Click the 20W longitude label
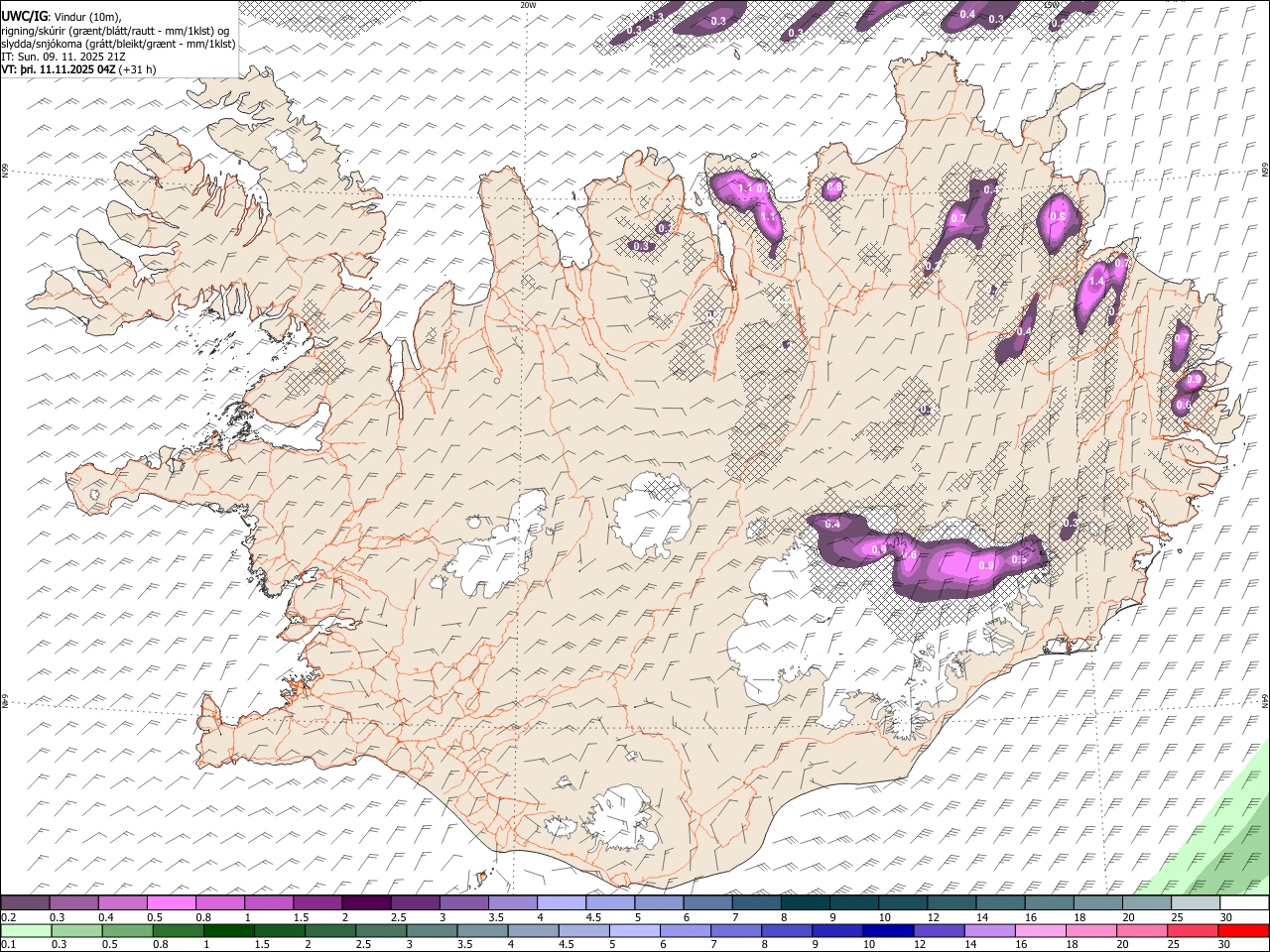1270x952 pixels. click(528, 5)
